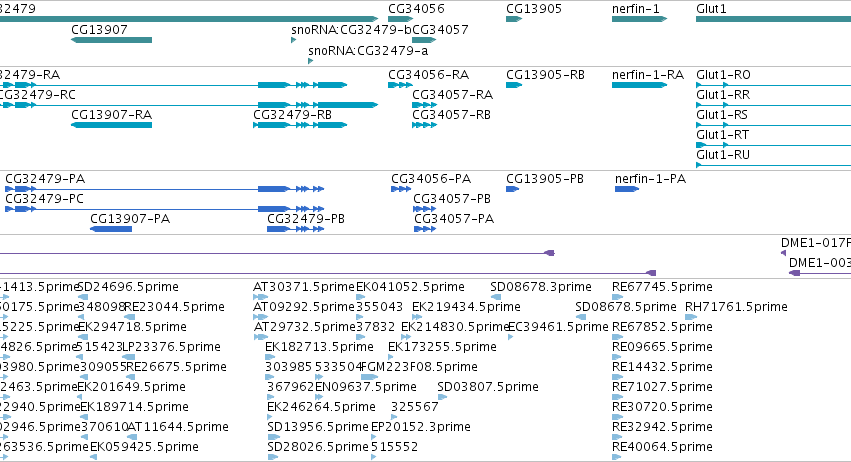
Task: Select protein CG32479-PC label
Action: pos(45,199)
